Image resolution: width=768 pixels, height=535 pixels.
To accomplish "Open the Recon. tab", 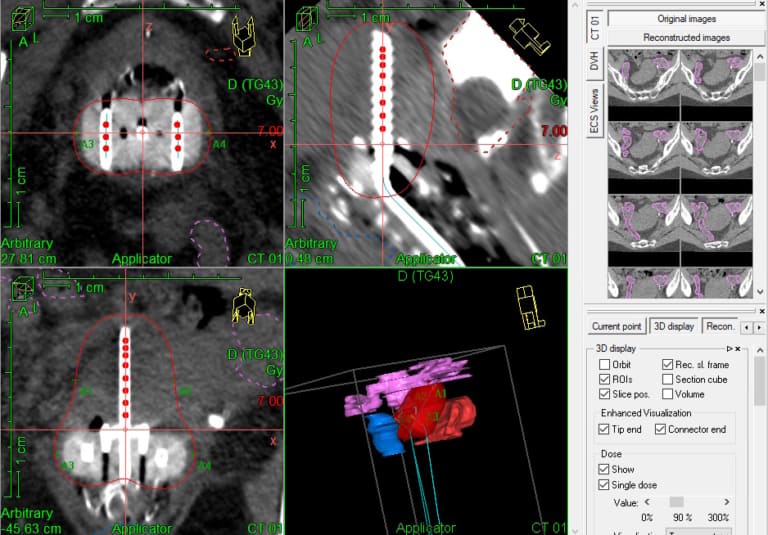I will (720, 326).
